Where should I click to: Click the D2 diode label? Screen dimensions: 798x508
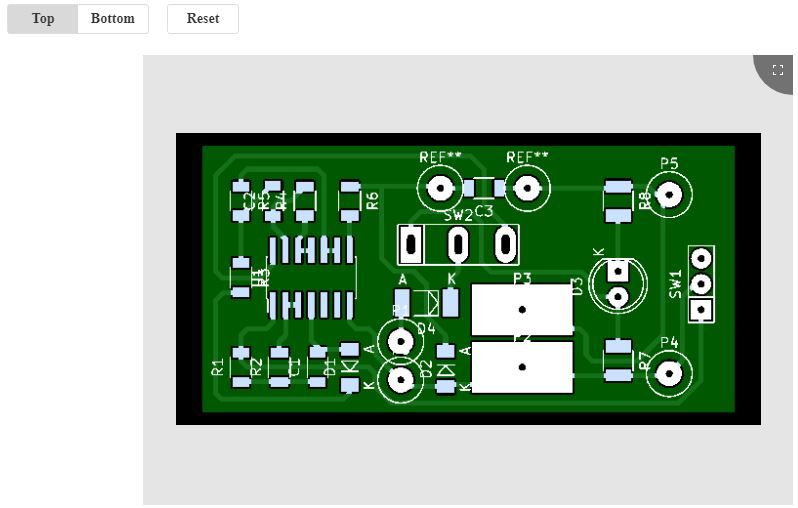[x=428, y=369]
